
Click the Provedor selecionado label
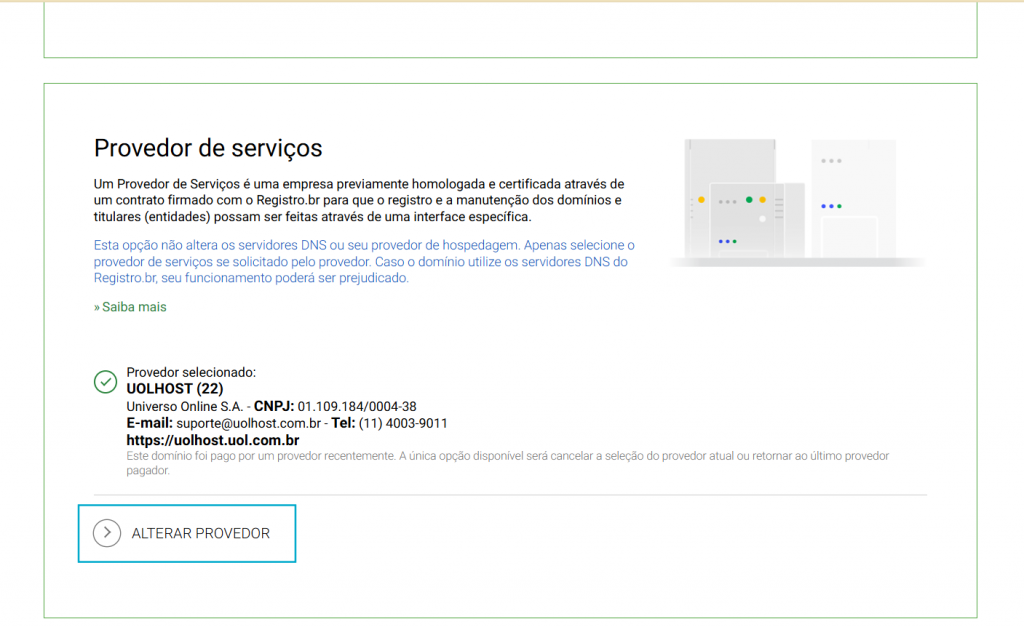tap(191, 372)
